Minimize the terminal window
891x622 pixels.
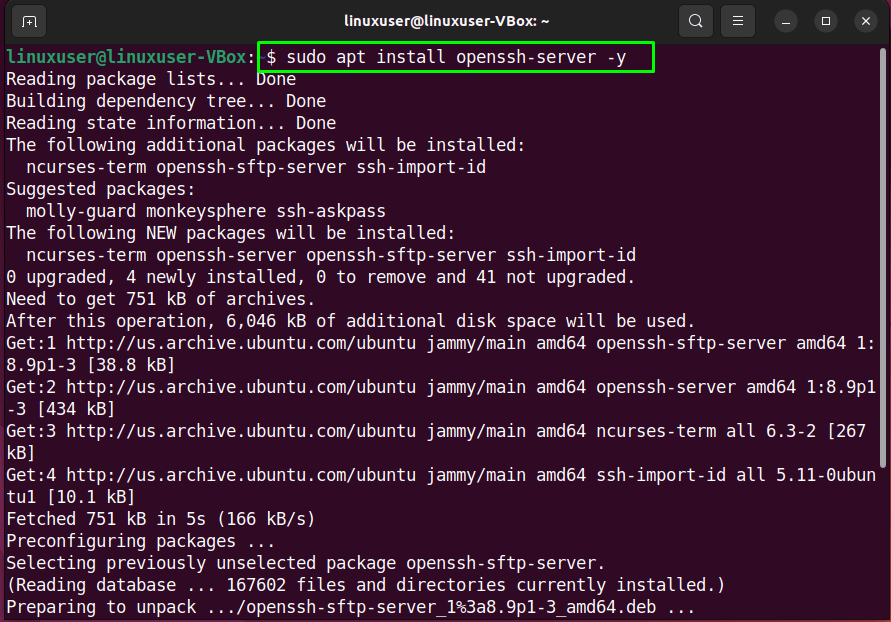point(786,22)
